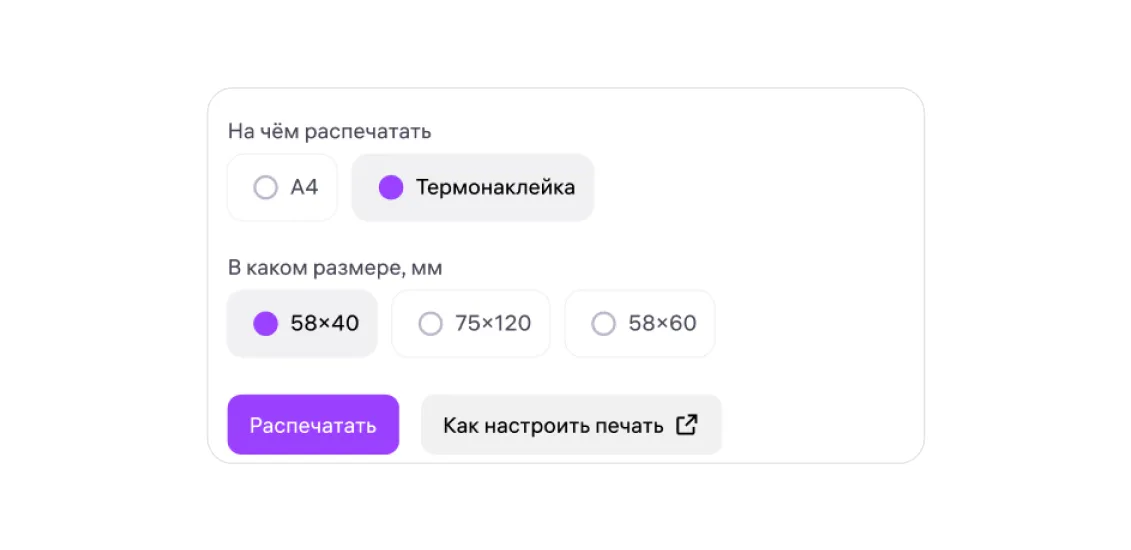Click the В каком размере, мм heading
Screen dimensions: 1131x550
(x=335, y=267)
